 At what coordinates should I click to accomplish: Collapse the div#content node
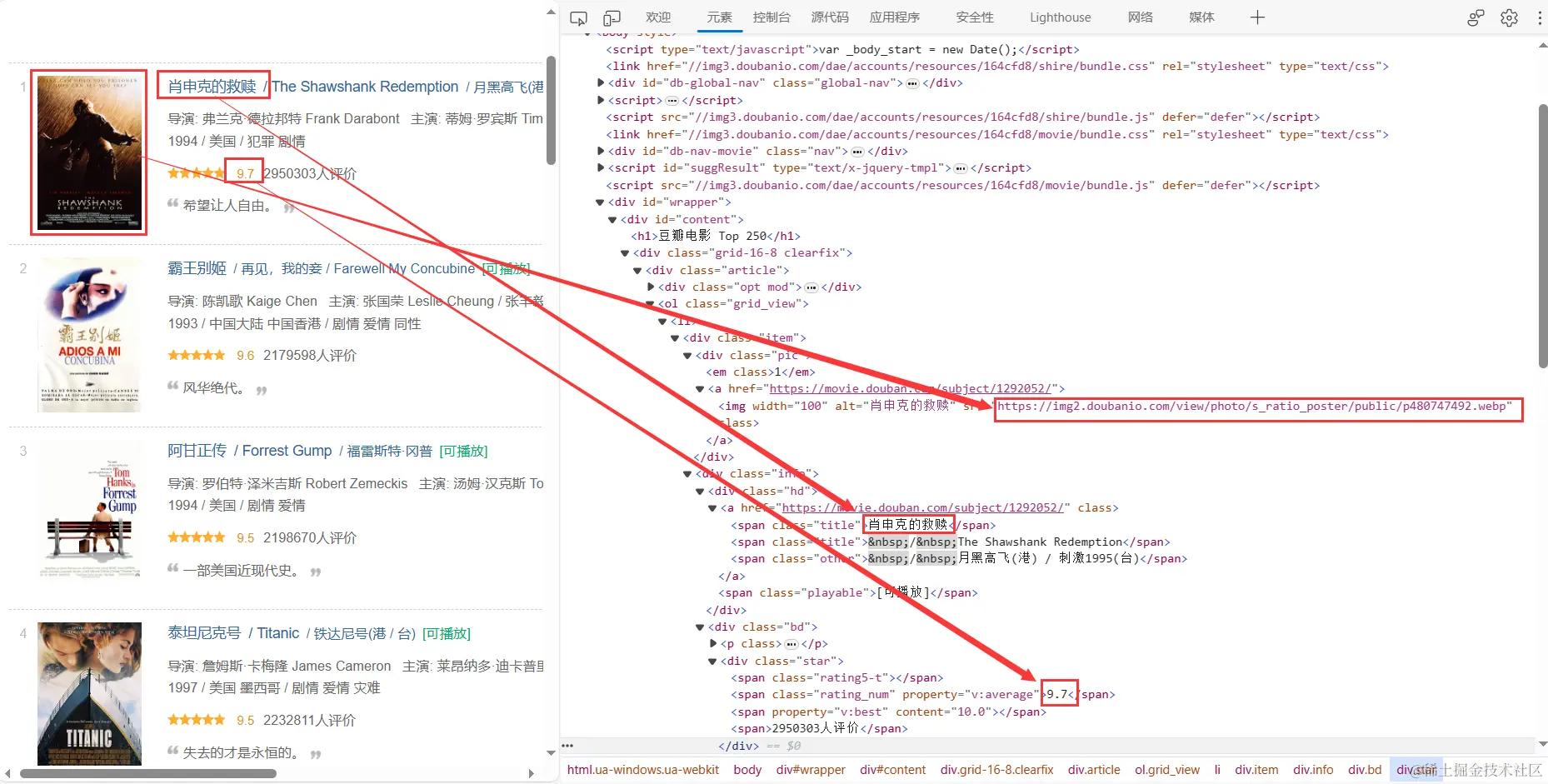613,220
